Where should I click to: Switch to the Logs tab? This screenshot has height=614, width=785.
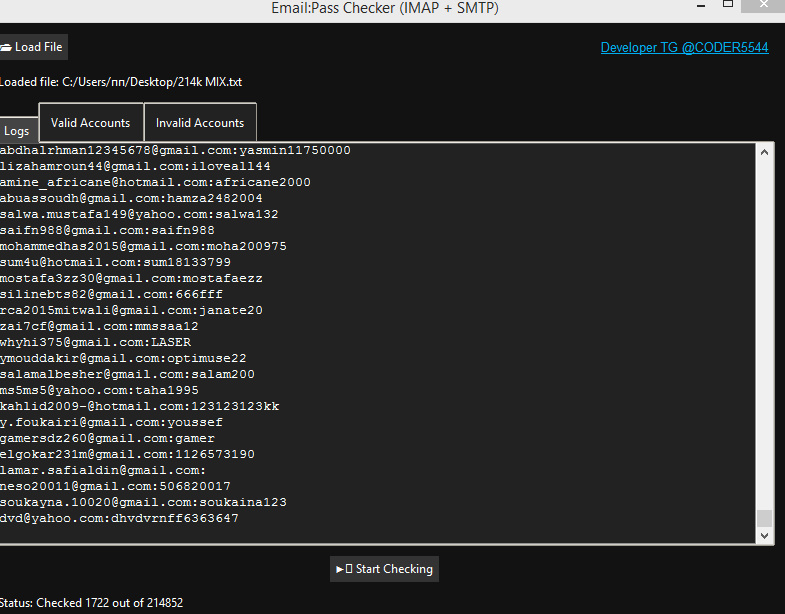coord(16,131)
